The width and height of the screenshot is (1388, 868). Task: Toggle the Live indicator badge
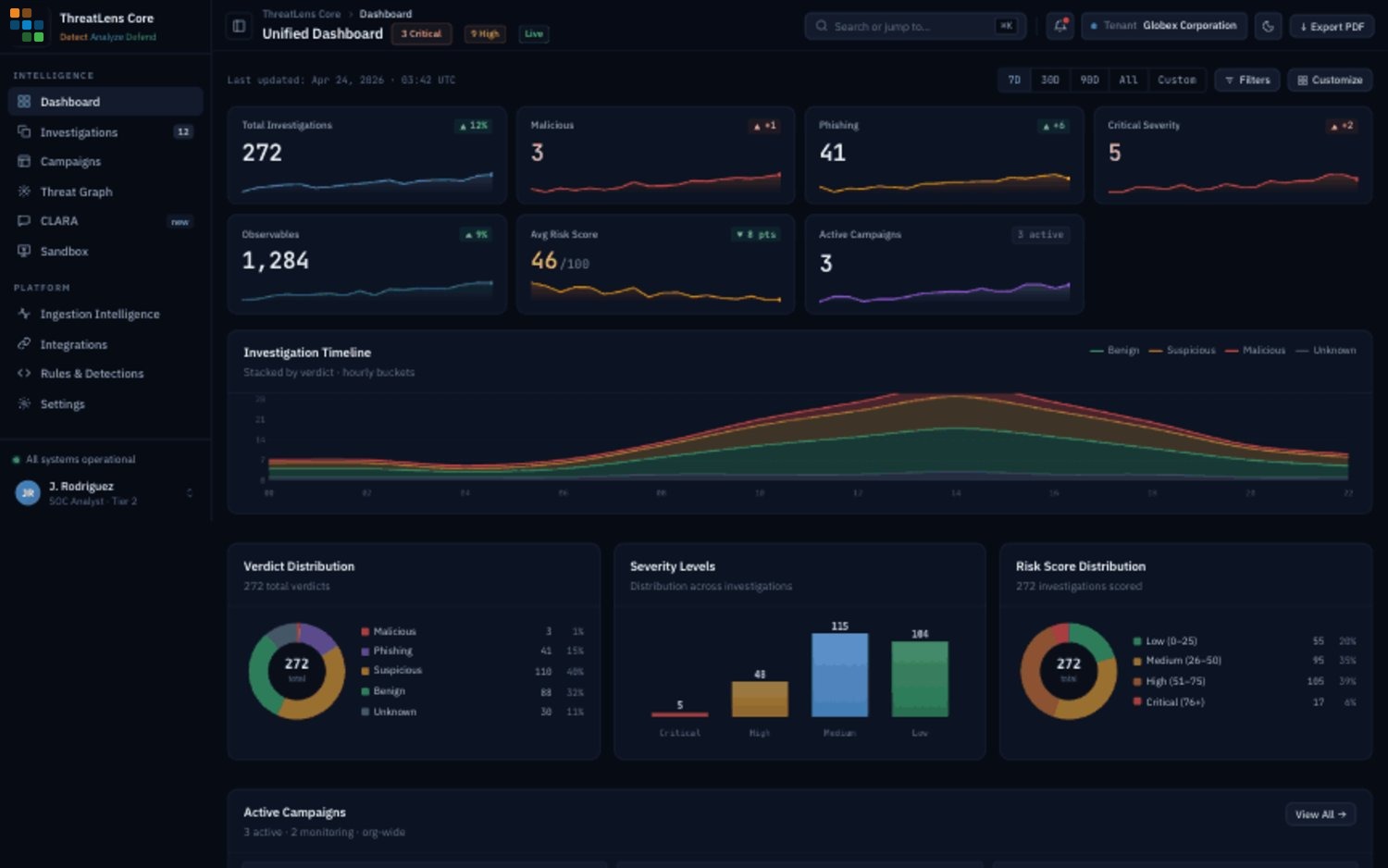(534, 34)
